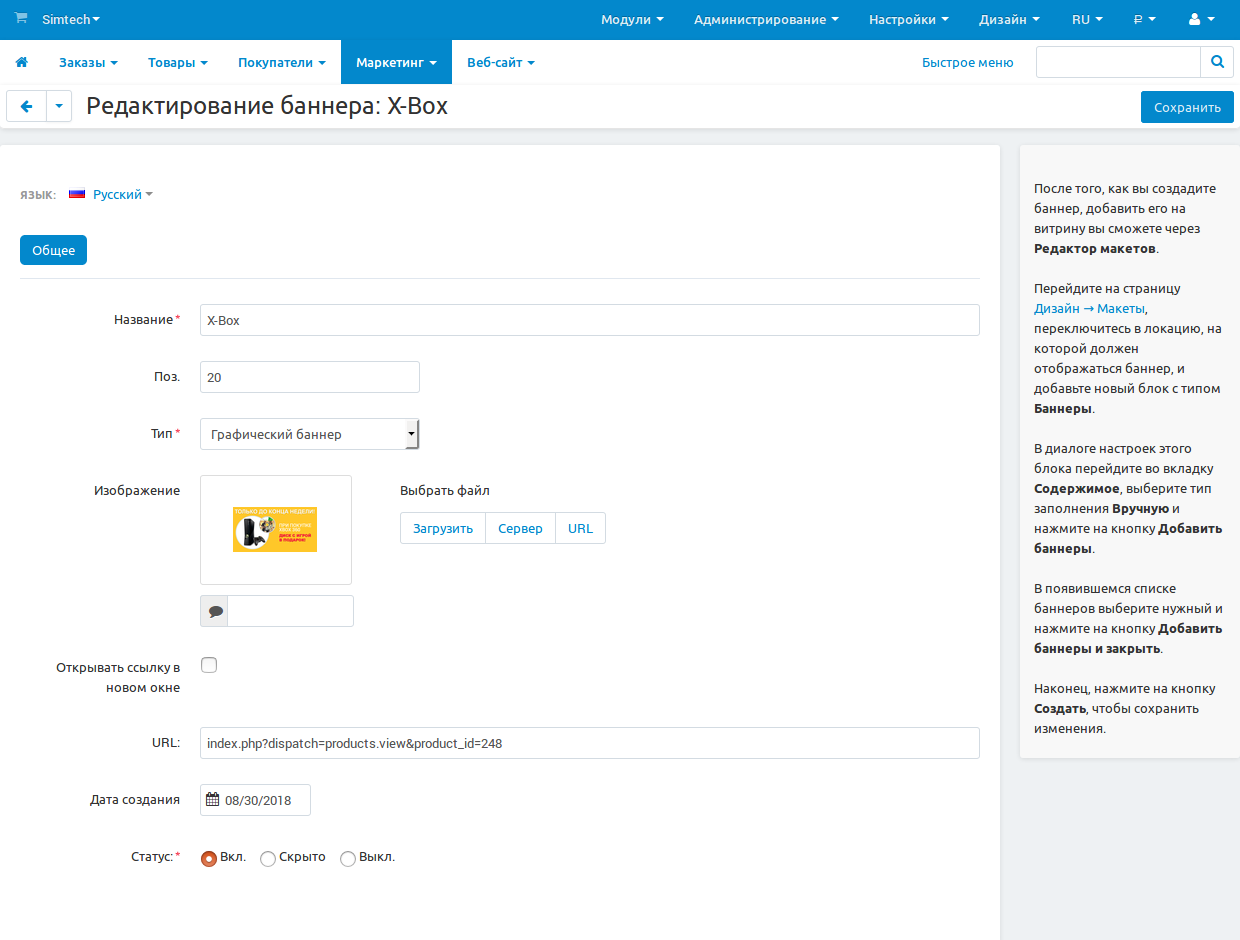The height and width of the screenshot is (940, 1240).
Task: Expand the dropdown caret next to back button
Action: (59, 106)
